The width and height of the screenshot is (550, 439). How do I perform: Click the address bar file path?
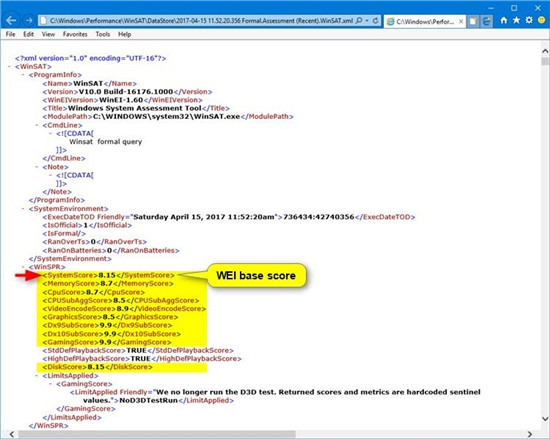tap(201, 21)
